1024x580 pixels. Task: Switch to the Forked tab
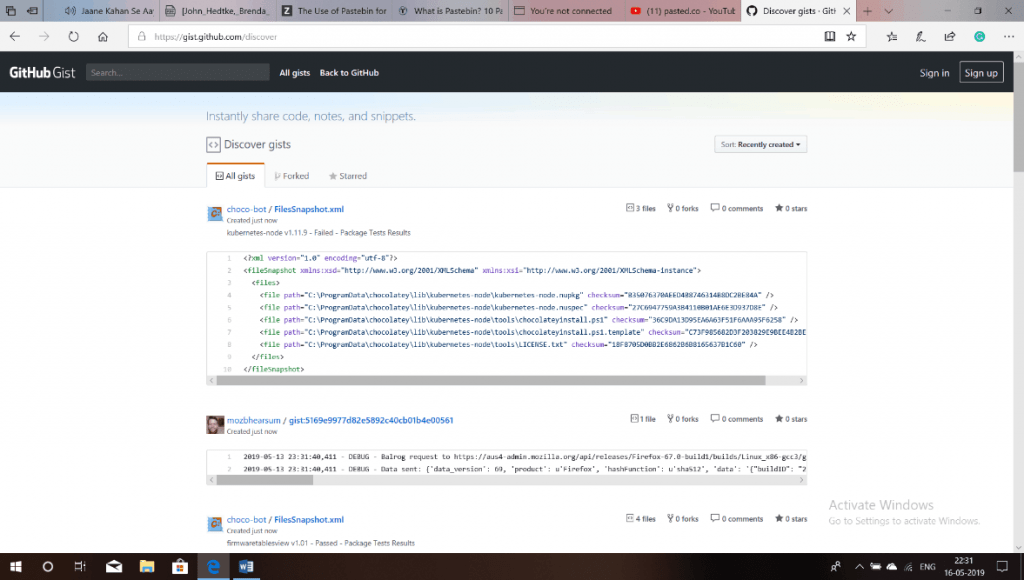(x=291, y=175)
